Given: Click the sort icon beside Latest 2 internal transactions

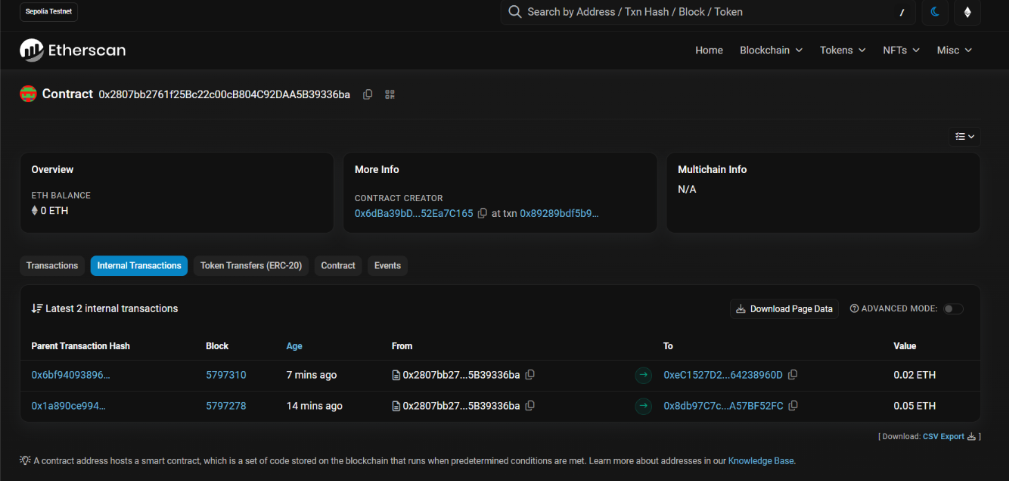Looking at the screenshot, I should click(x=37, y=308).
